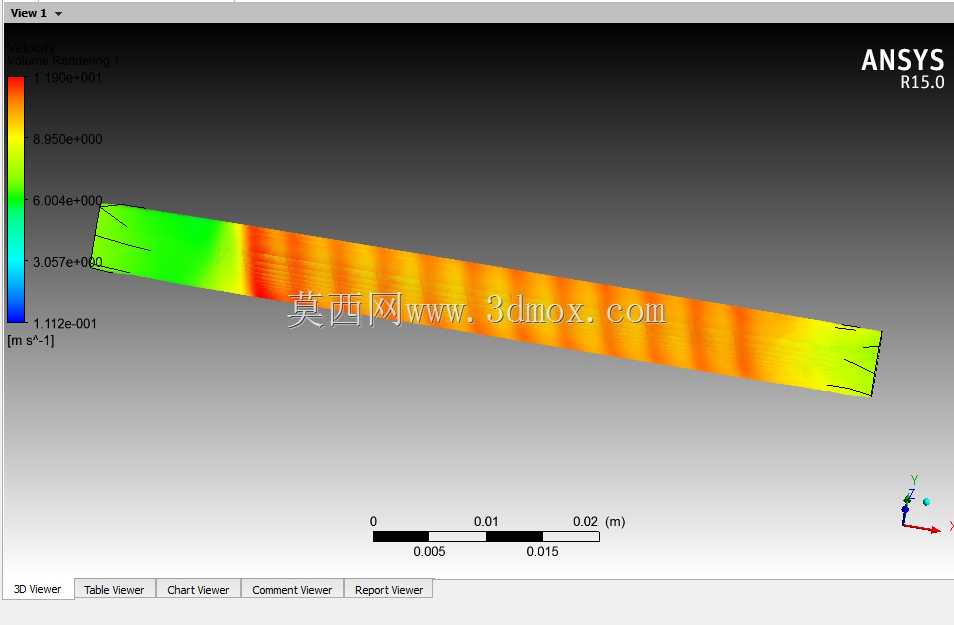Click the ANSYS R15.0 logo

pyautogui.click(x=903, y=68)
